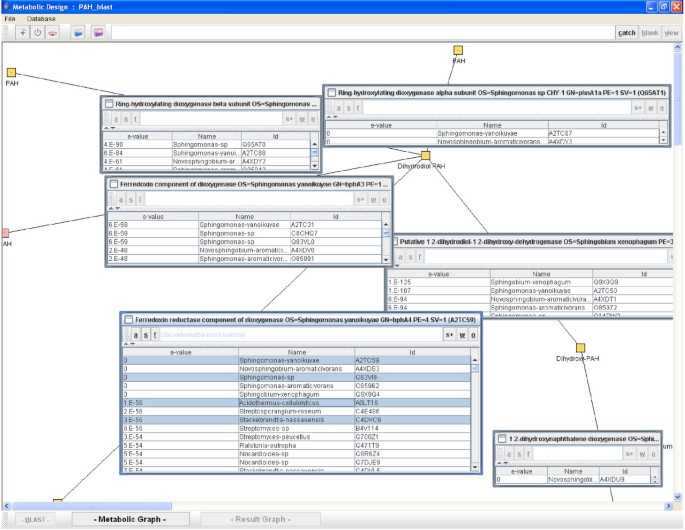Click 'w' button in beta subunit panel
The width and height of the screenshot is (685, 530).
[x=302, y=119]
